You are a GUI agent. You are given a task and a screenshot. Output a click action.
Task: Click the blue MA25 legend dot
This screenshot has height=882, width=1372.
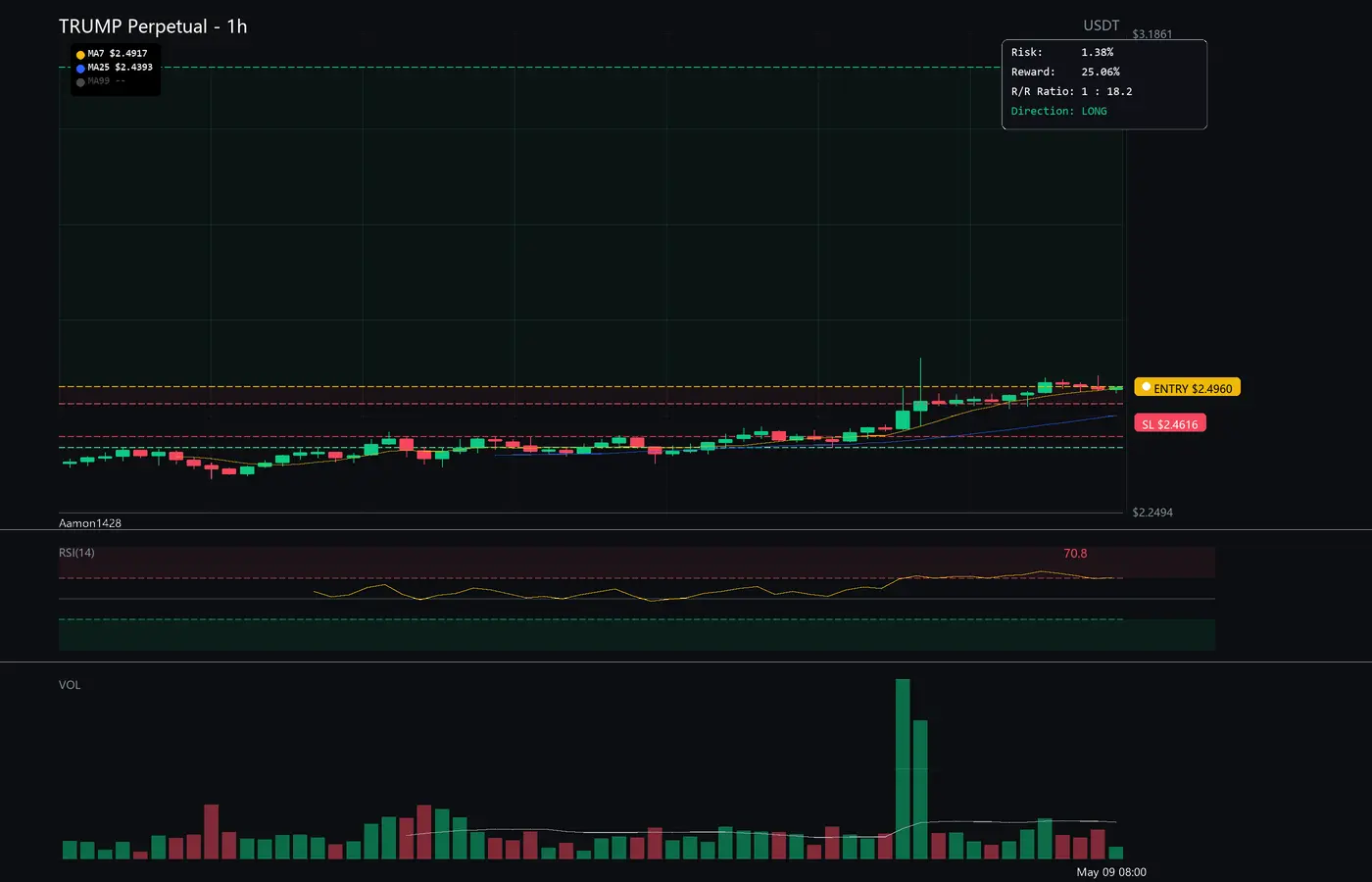point(80,69)
